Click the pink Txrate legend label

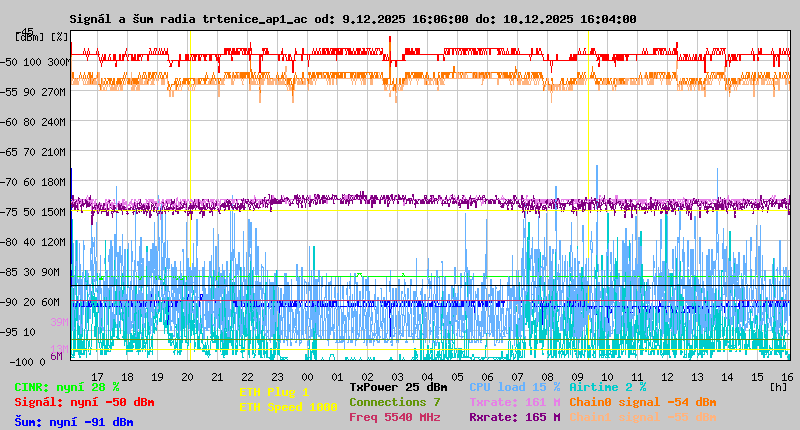pyautogui.click(x=514, y=402)
